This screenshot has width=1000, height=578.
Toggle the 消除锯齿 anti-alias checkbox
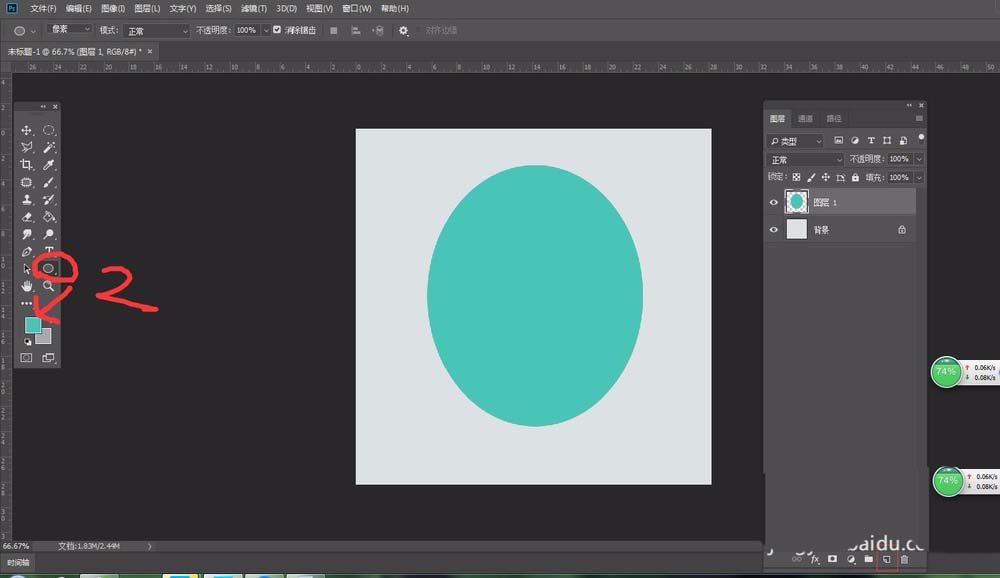pos(277,30)
